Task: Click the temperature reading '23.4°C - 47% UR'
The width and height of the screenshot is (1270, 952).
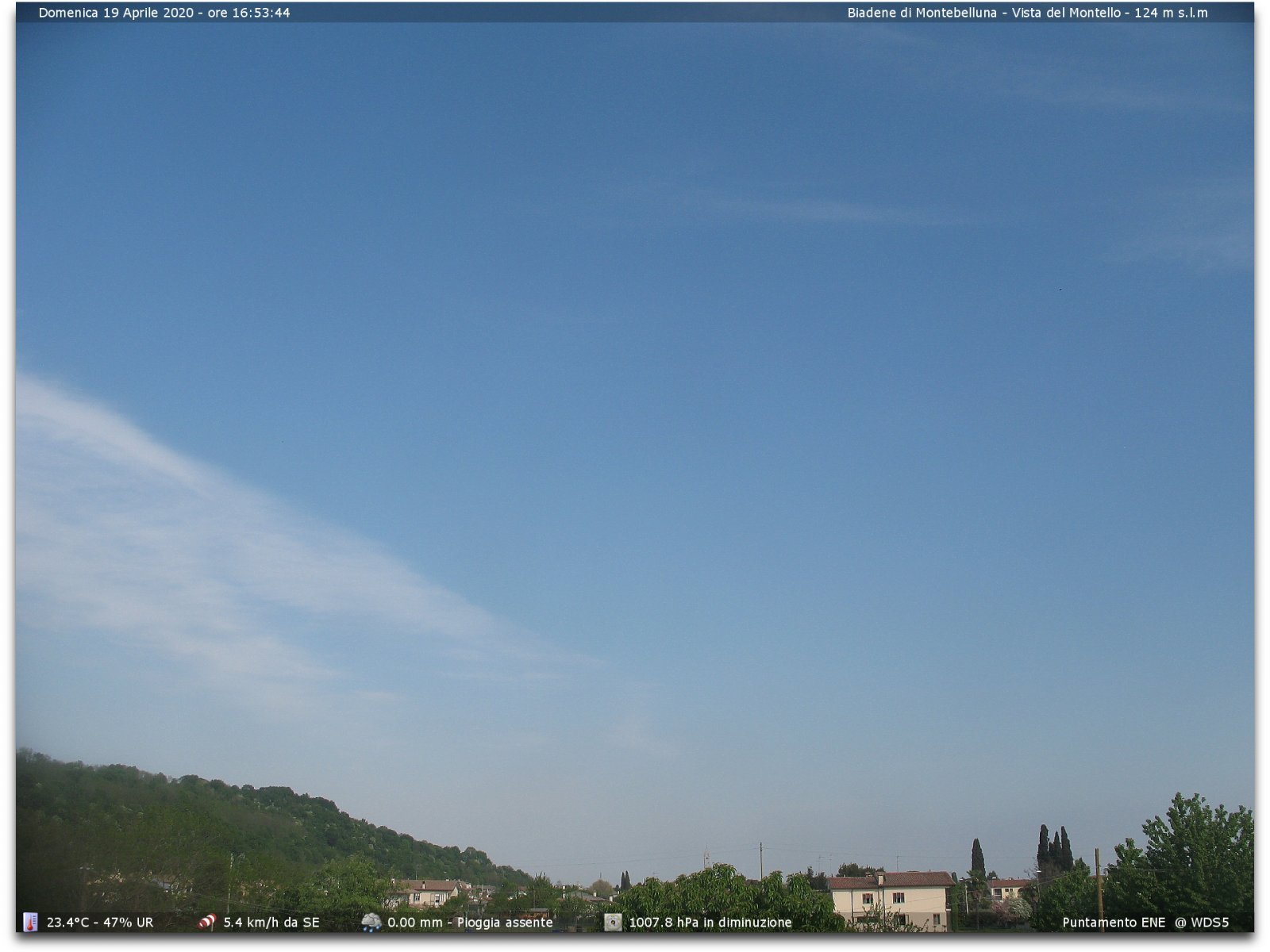Action: coord(100,922)
